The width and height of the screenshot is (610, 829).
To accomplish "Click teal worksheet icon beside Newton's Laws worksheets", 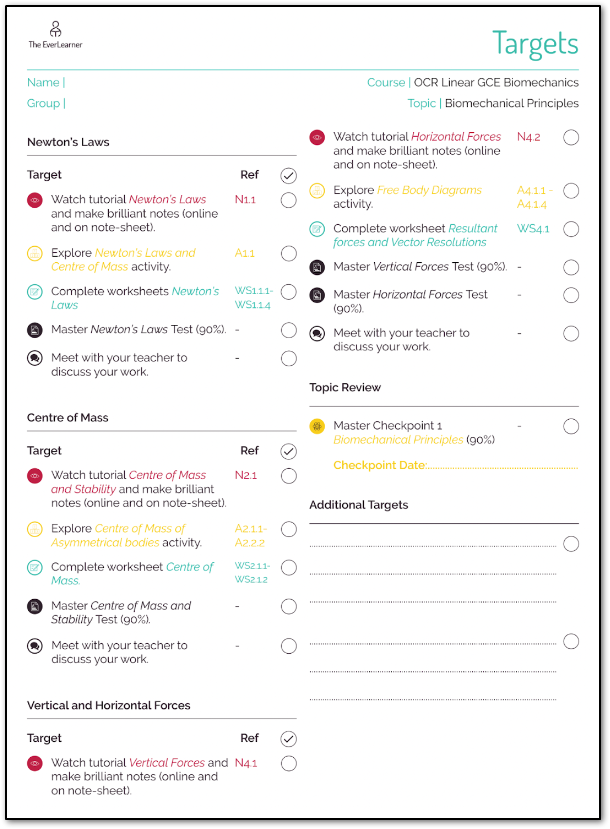I will click(35, 292).
